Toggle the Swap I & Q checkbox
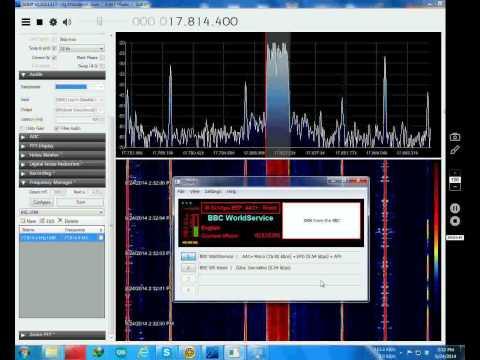 click(x=102, y=66)
